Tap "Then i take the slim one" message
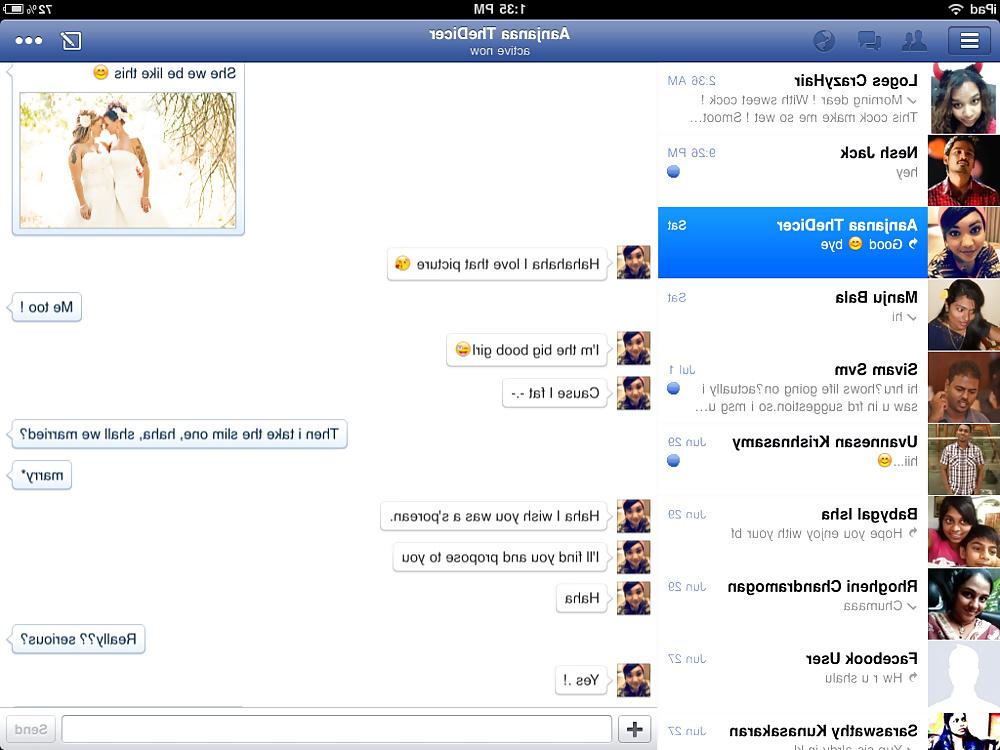The width and height of the screenshot is (1000, 750). coord(179,434)
